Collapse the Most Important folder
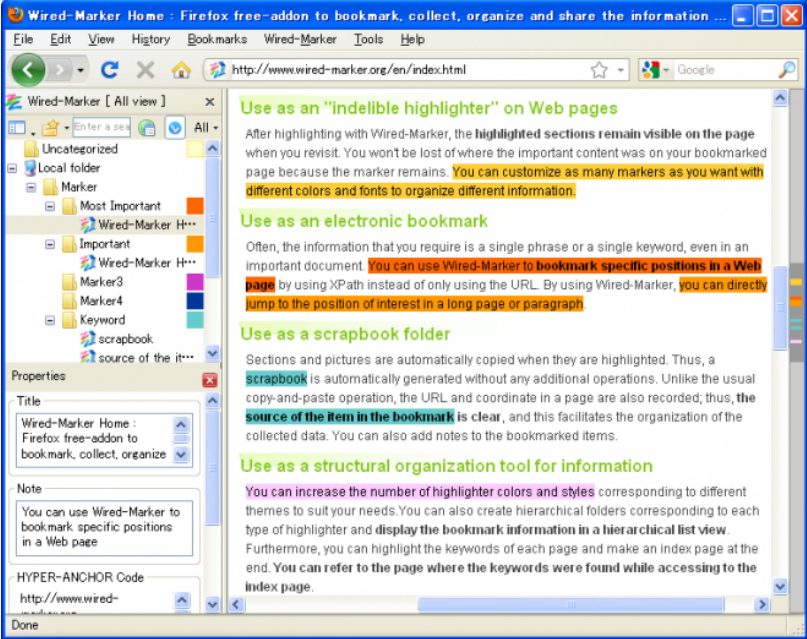The image size is (807, 639). pyautogui.click(x=50, y=206)
